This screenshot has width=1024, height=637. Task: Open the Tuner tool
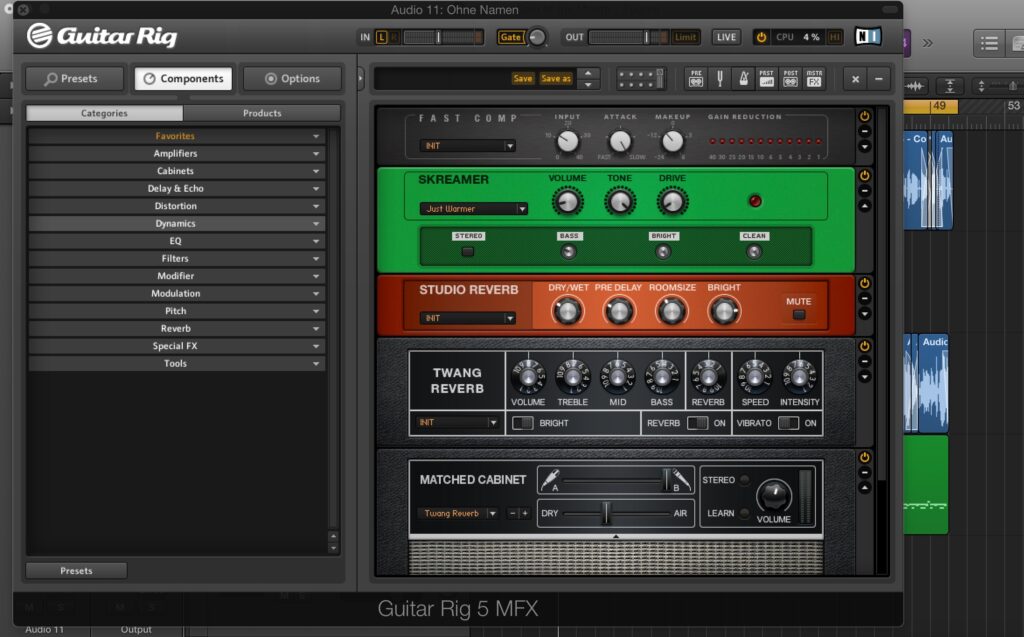click(720, 78)
